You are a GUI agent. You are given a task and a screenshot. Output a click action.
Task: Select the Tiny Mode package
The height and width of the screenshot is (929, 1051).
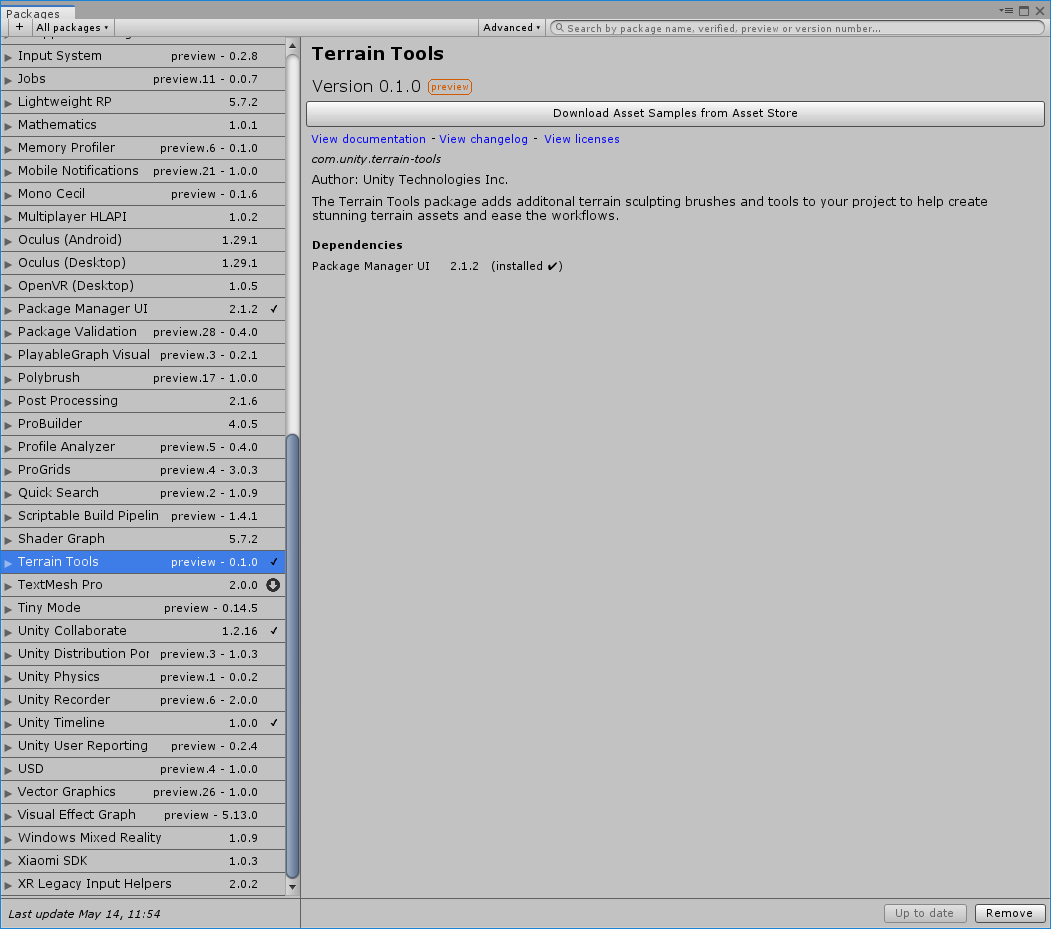(x=143, y=608)
